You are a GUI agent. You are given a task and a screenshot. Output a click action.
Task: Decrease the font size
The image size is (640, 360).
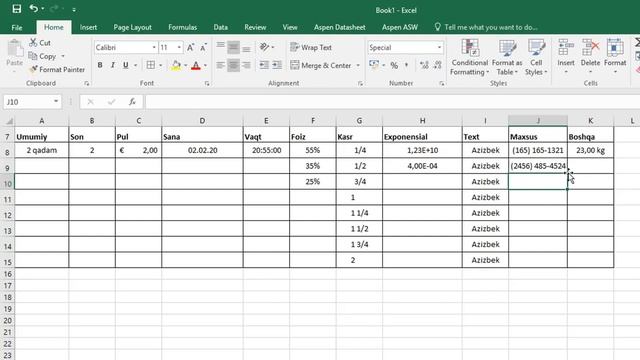coord(203,48)
